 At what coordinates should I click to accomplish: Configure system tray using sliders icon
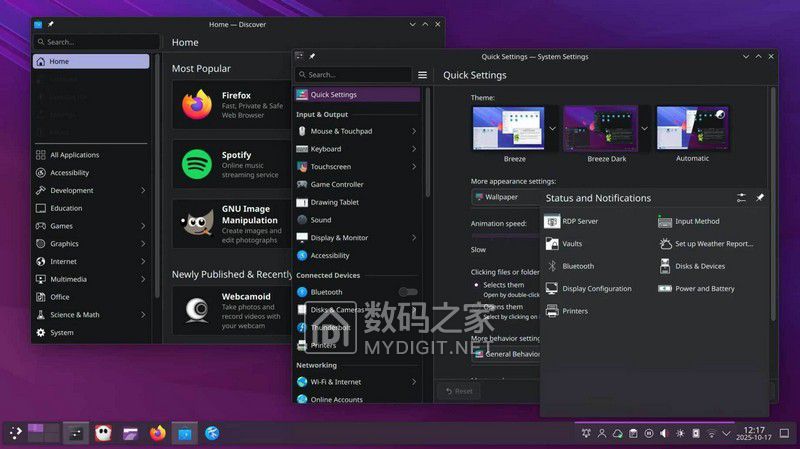(741, 198)
